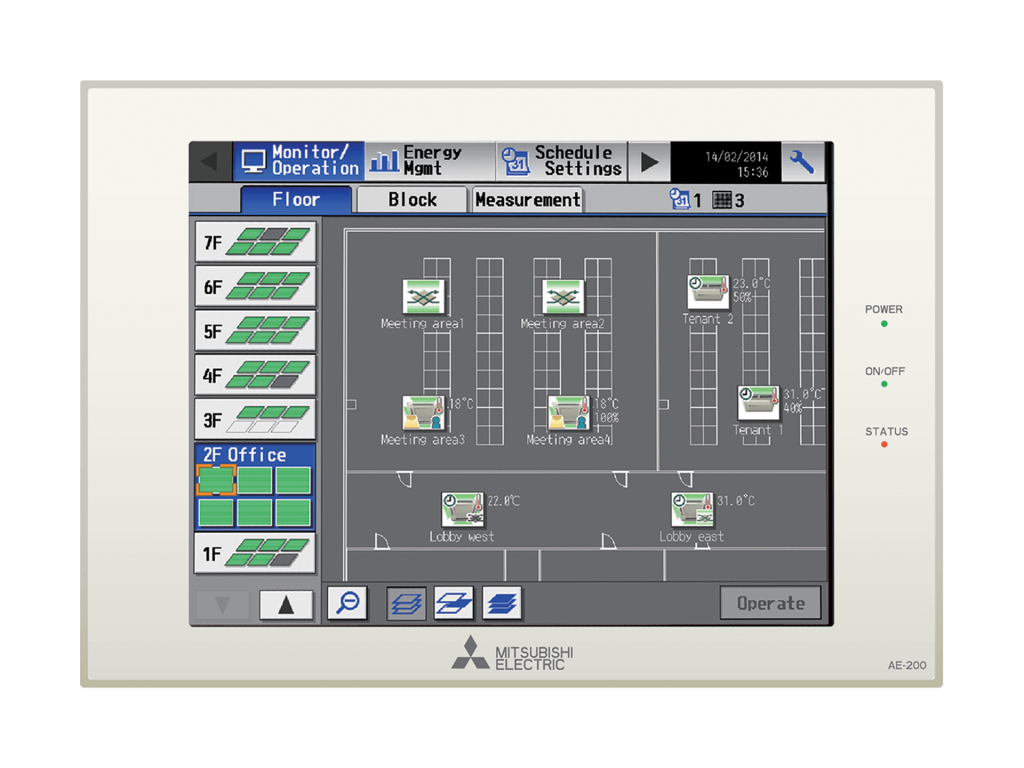Switch to the Measurement tab
This screenshot has height=768, width=1024.
pos(528,199)
